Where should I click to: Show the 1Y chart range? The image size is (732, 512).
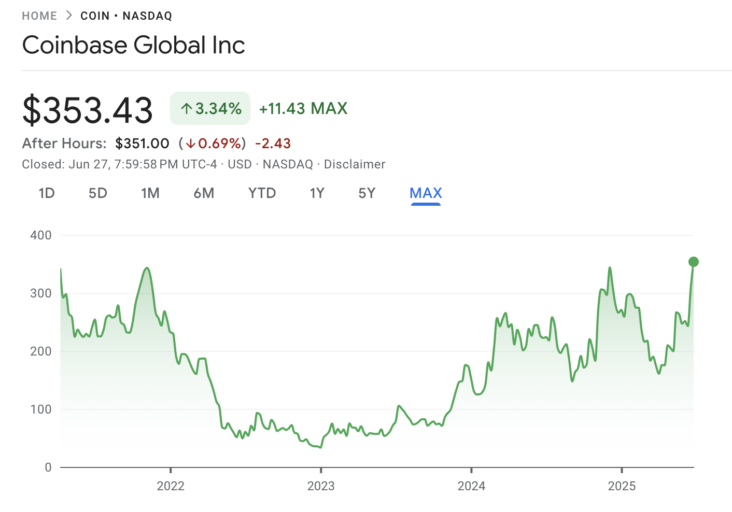click(x=316, y=193)
